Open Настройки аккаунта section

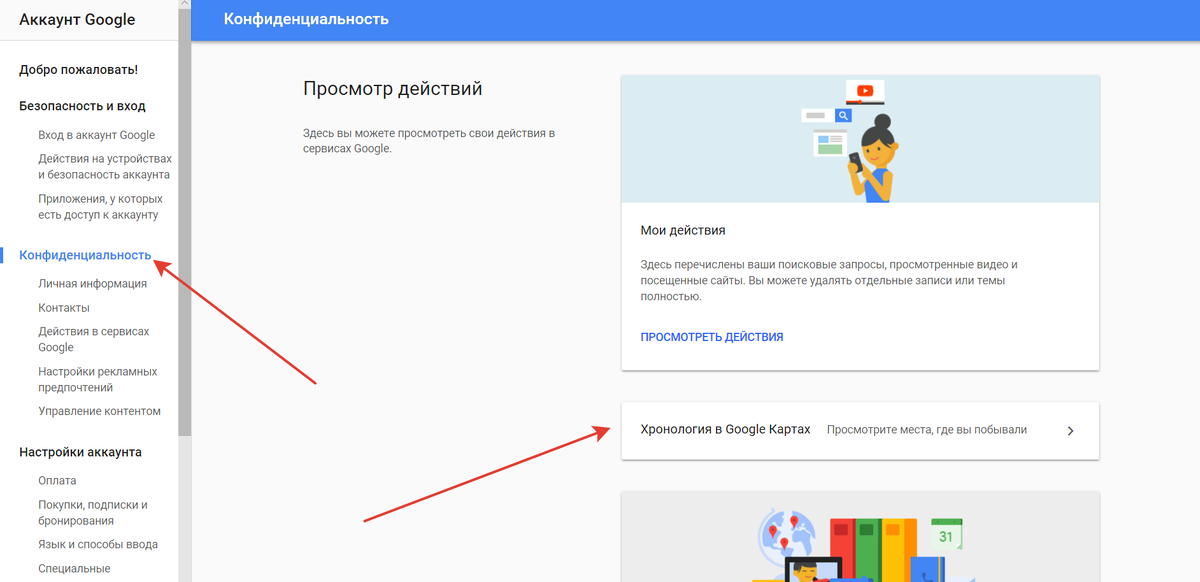(x=80, y=452)
